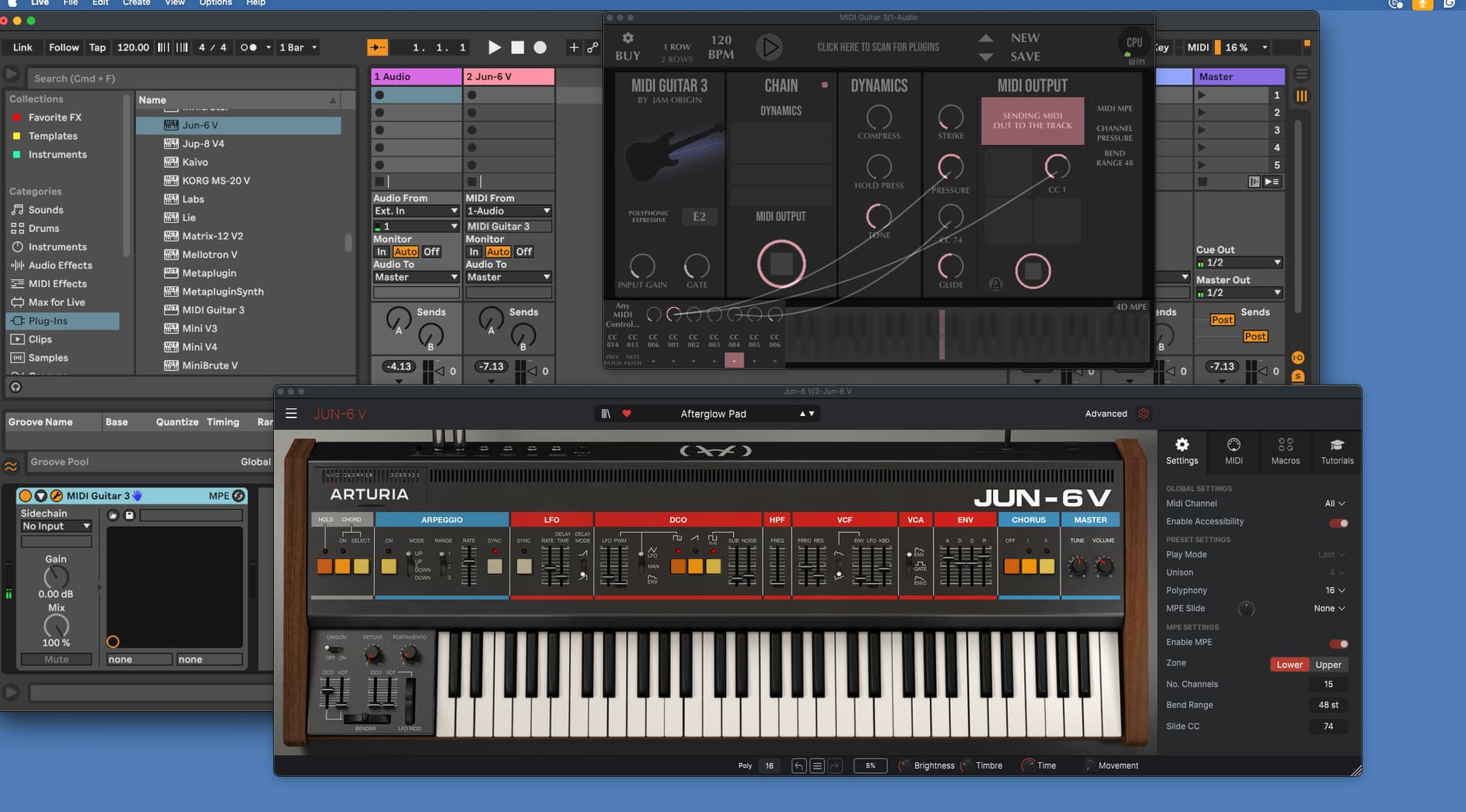The image size is (1466, 812).
Task: Select next patch with the down triangle
Action: click(986, 56)
